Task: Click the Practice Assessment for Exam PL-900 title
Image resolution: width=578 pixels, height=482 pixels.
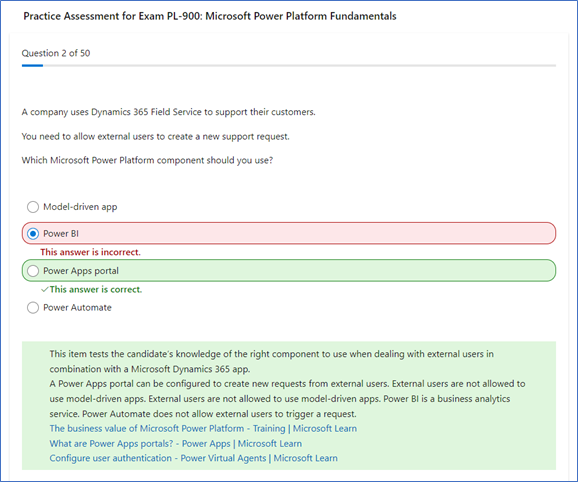Action: coord(210,16)
